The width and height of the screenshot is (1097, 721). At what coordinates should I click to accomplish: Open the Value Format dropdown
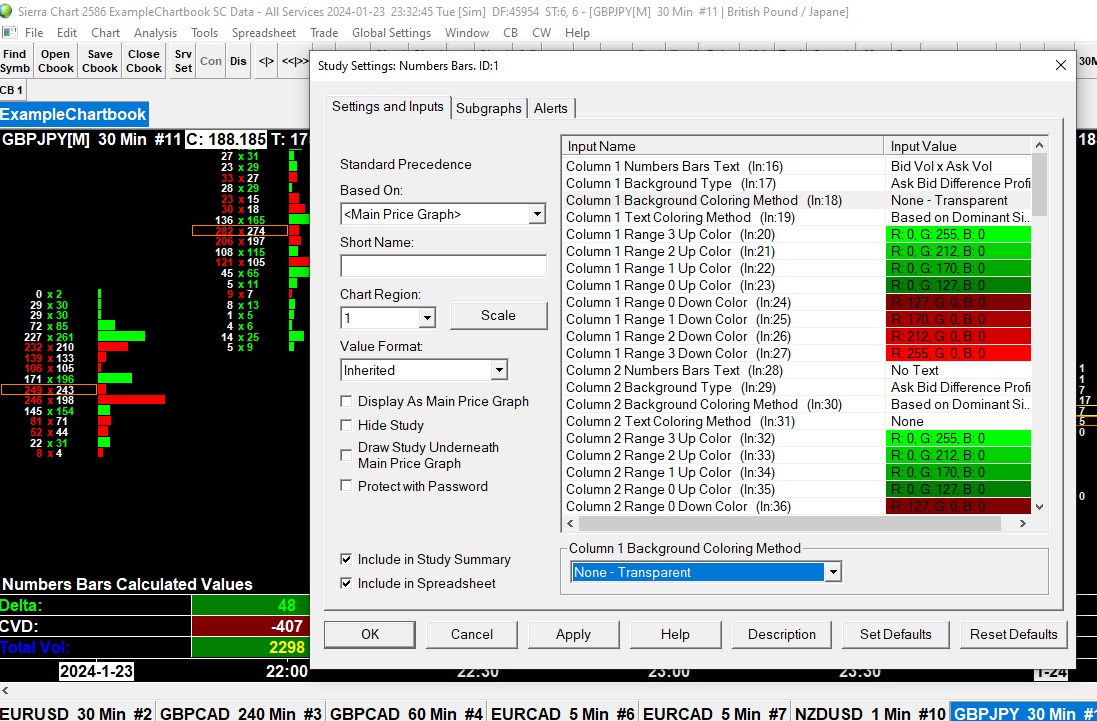tap(499, 370)
